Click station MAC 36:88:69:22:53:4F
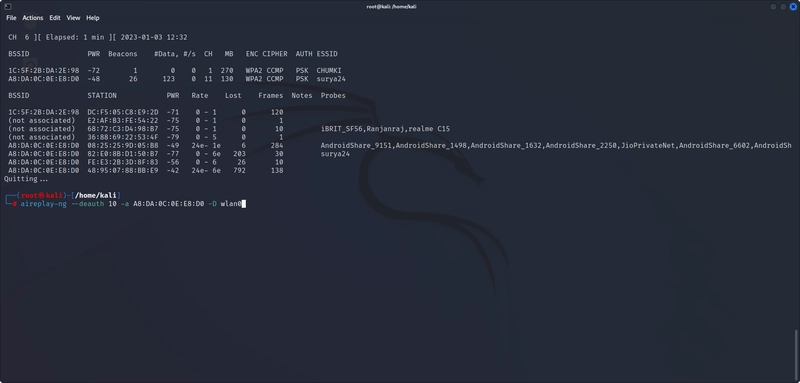This screenshot has width=800, height=383. click(123, 137)
